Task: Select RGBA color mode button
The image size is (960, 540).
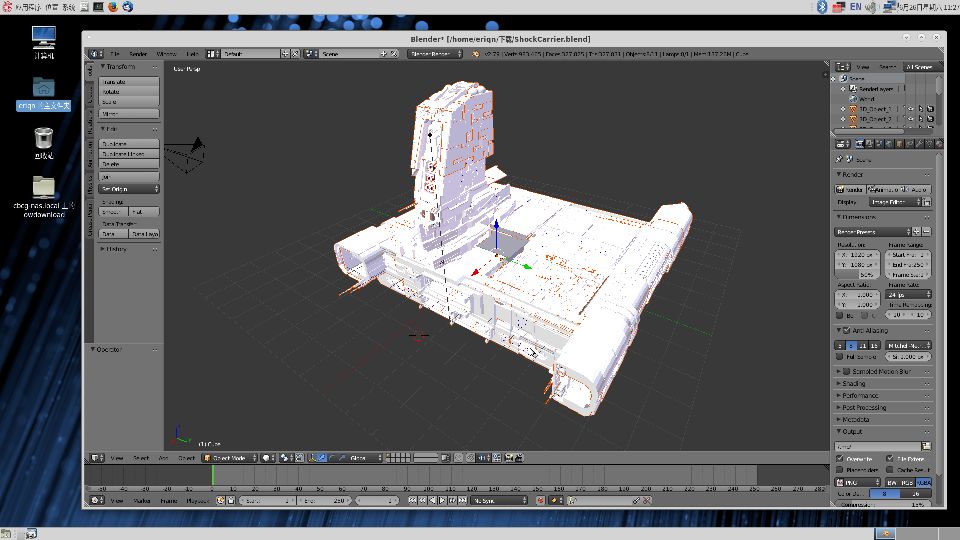Action: pos(923,482)
